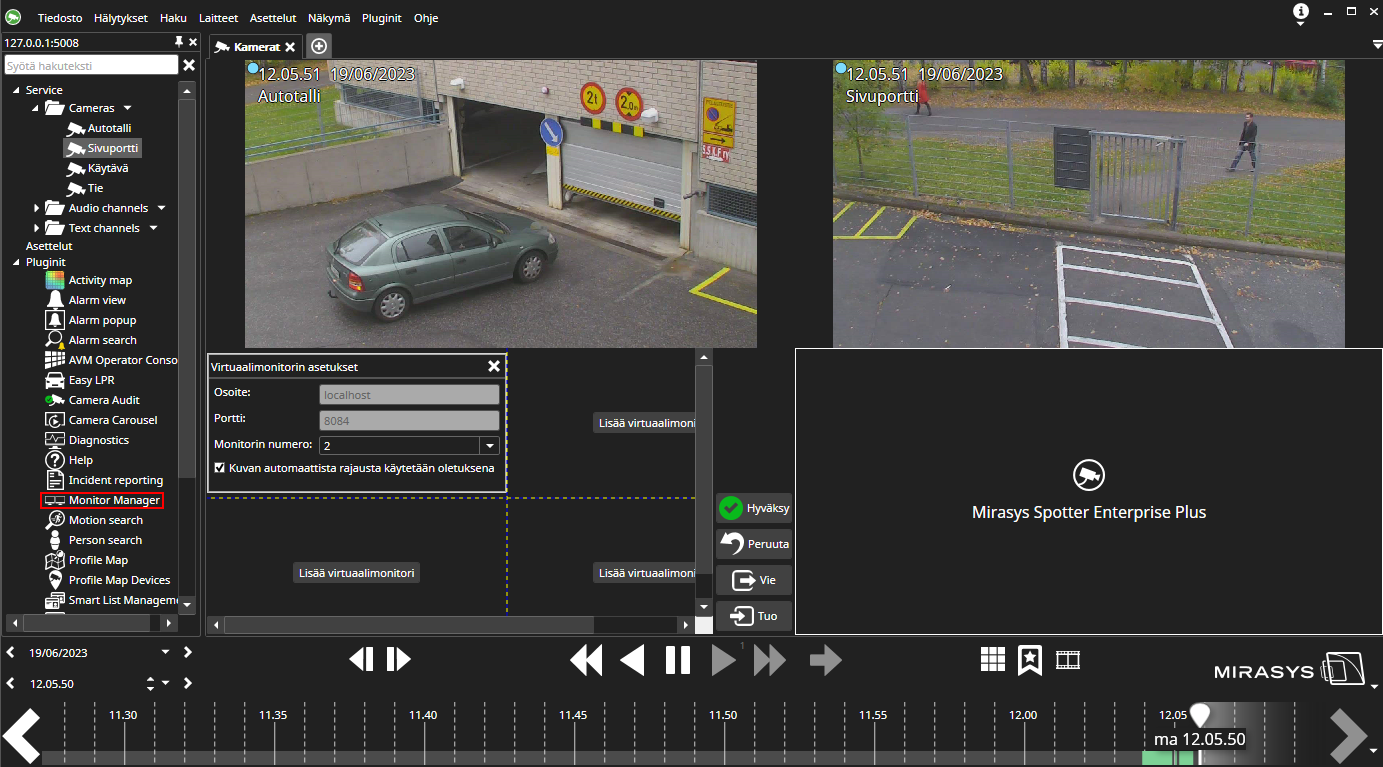
Task: Pause playback with the pause button
Action: pos(678,660)
